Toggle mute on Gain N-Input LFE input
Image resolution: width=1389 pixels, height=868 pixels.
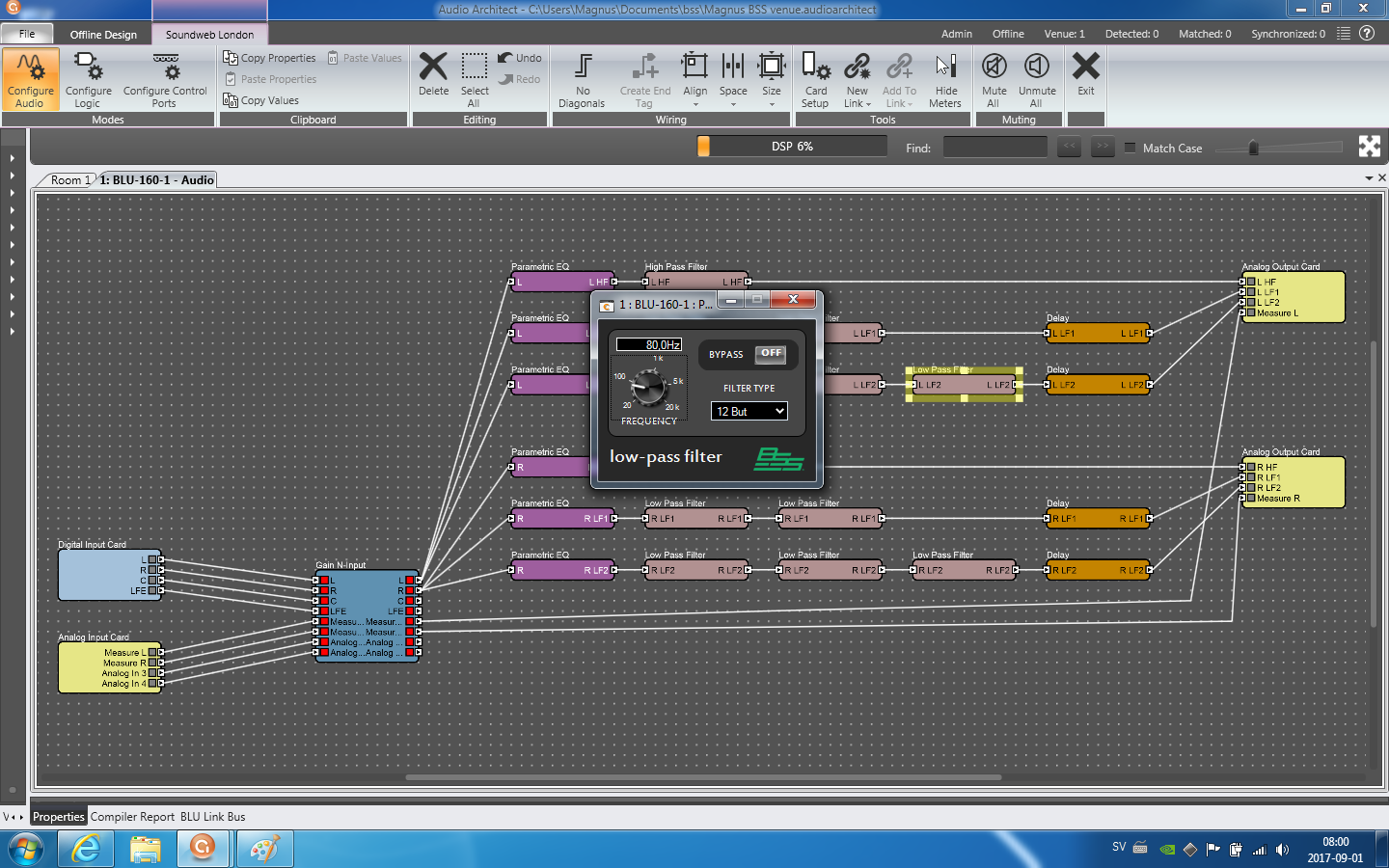(x=325, y=611)
